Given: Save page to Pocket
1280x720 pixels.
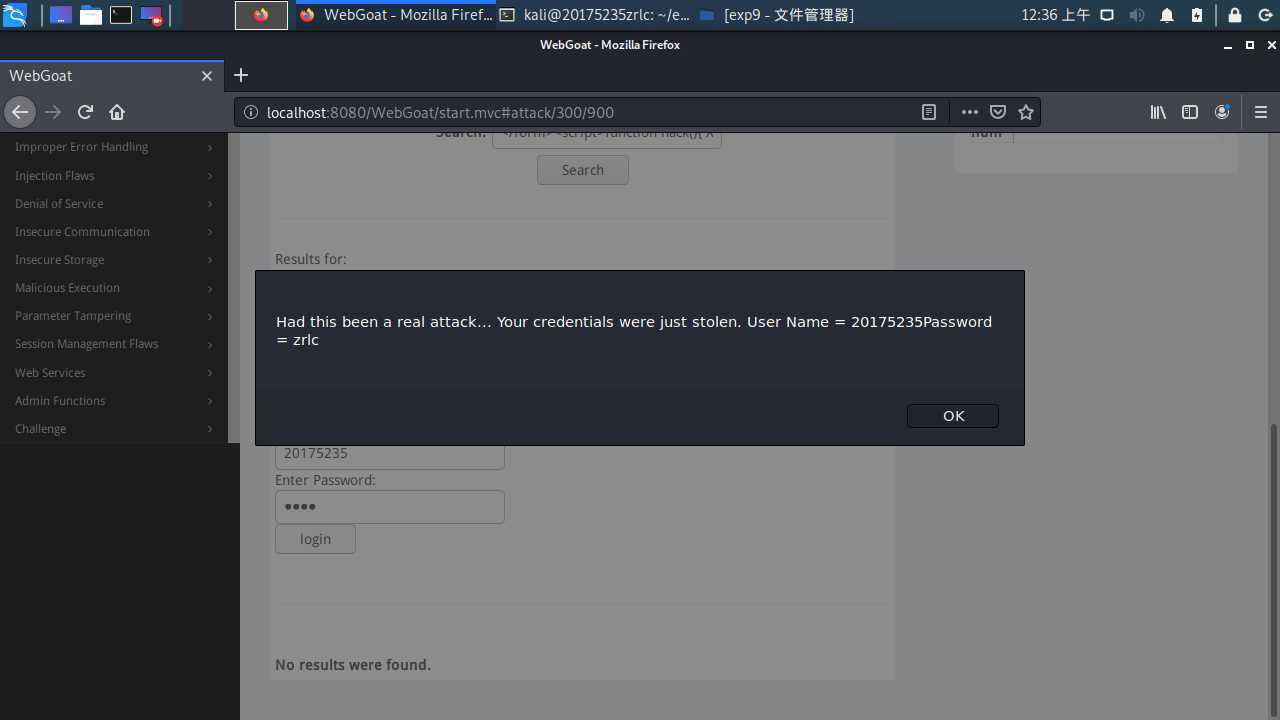Looking at the screenshot, I should point(998,113).
